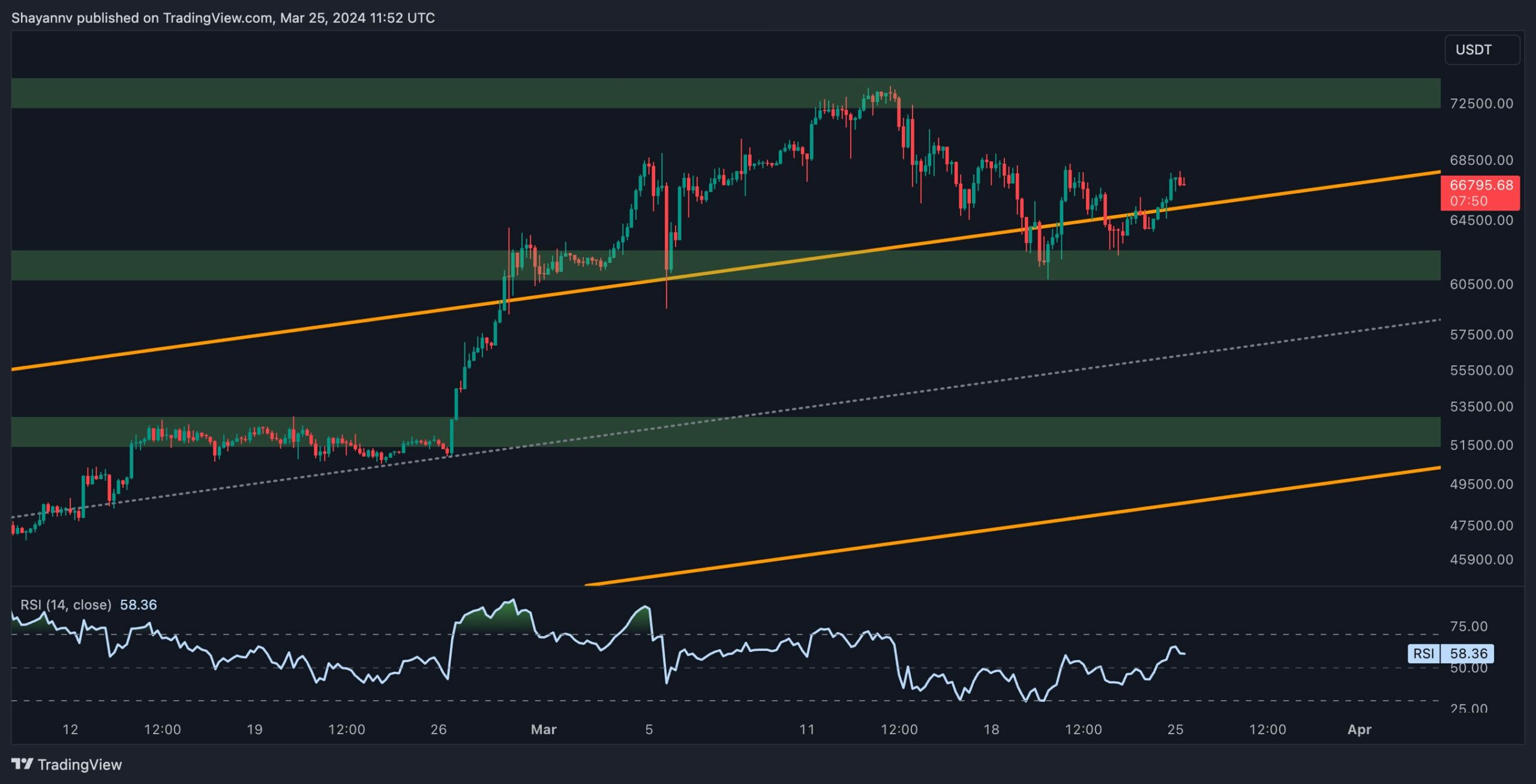
Task: Click the 11 date label on time axis
Action: click(807, 729)
